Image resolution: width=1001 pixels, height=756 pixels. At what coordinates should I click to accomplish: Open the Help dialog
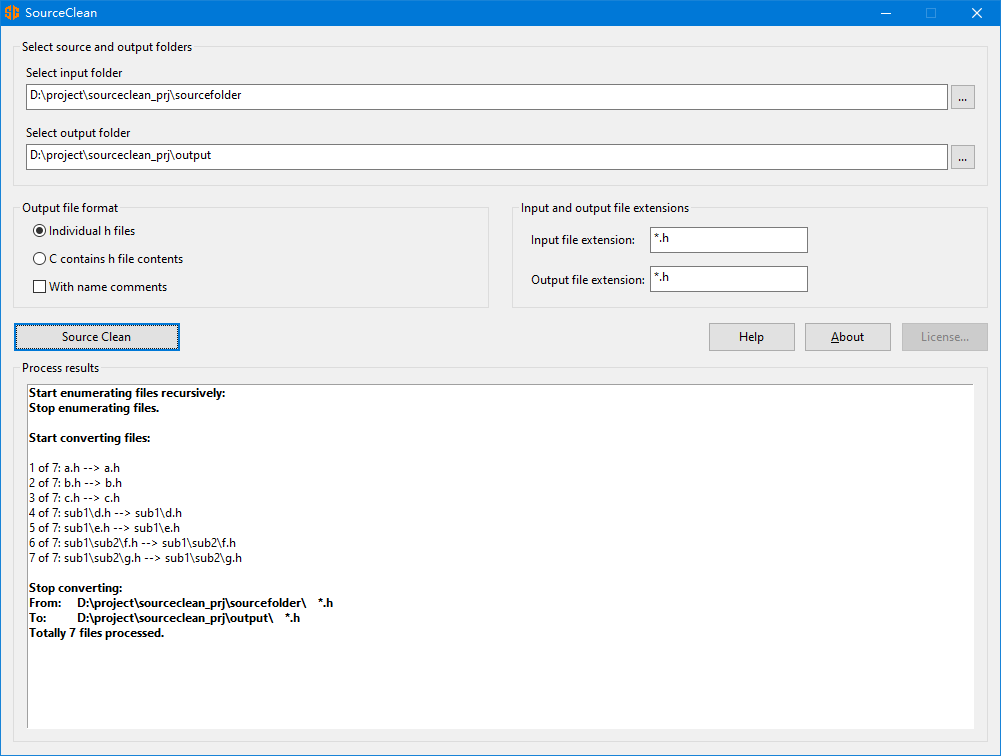pyautogui.click(x=751, y=337)
